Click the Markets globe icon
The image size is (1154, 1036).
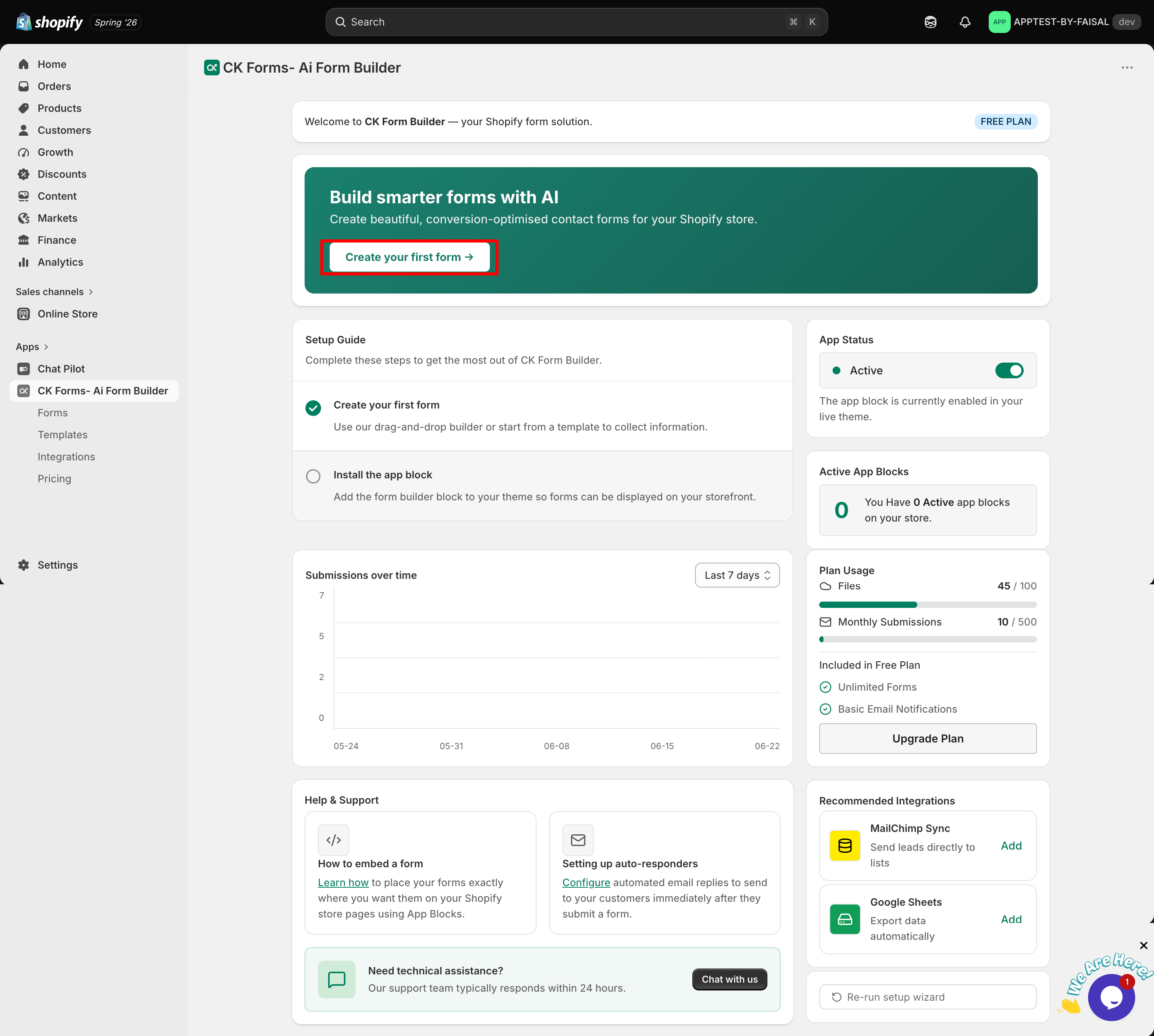23,219
